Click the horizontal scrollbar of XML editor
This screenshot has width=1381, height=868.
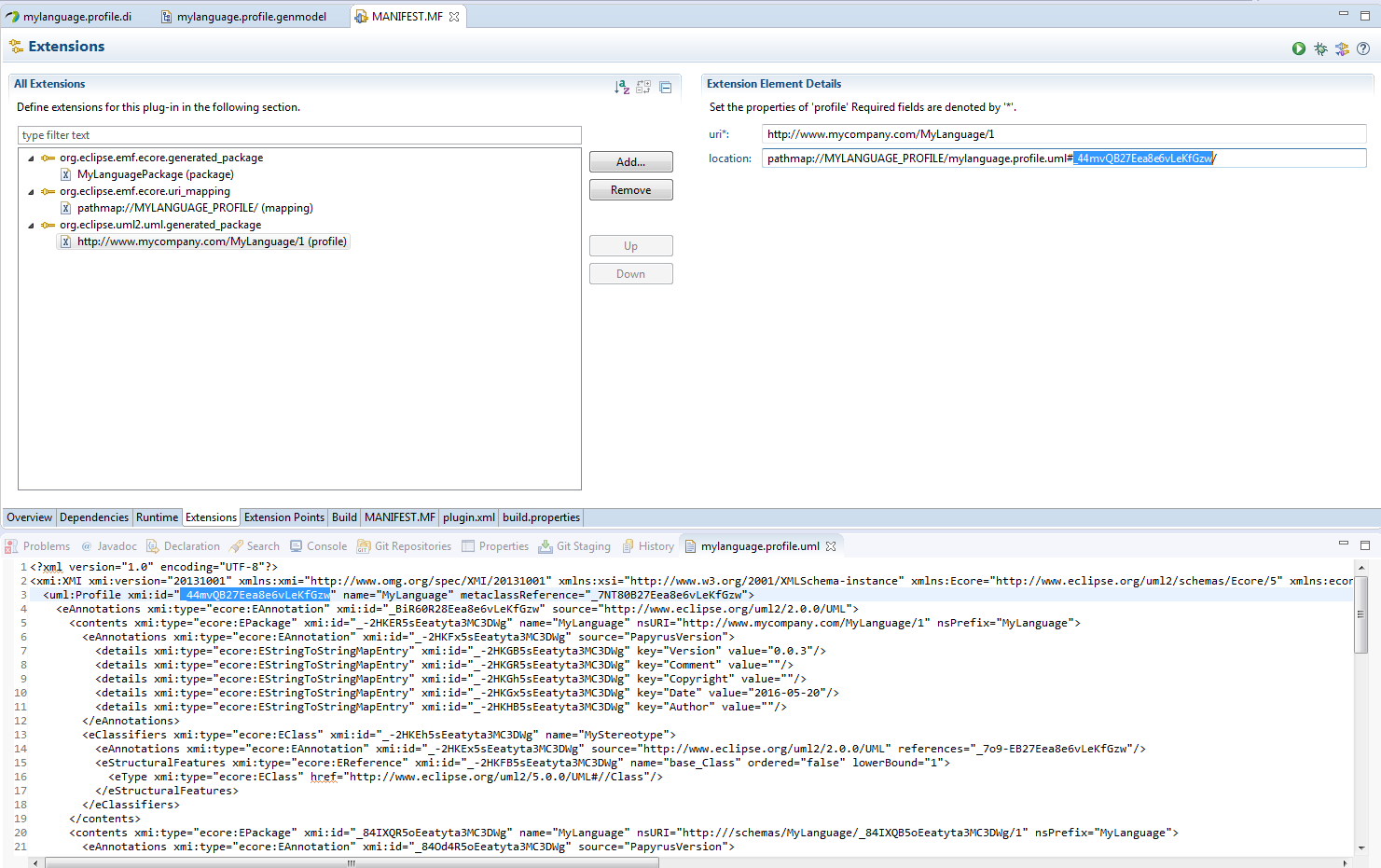tap(352, 862)
